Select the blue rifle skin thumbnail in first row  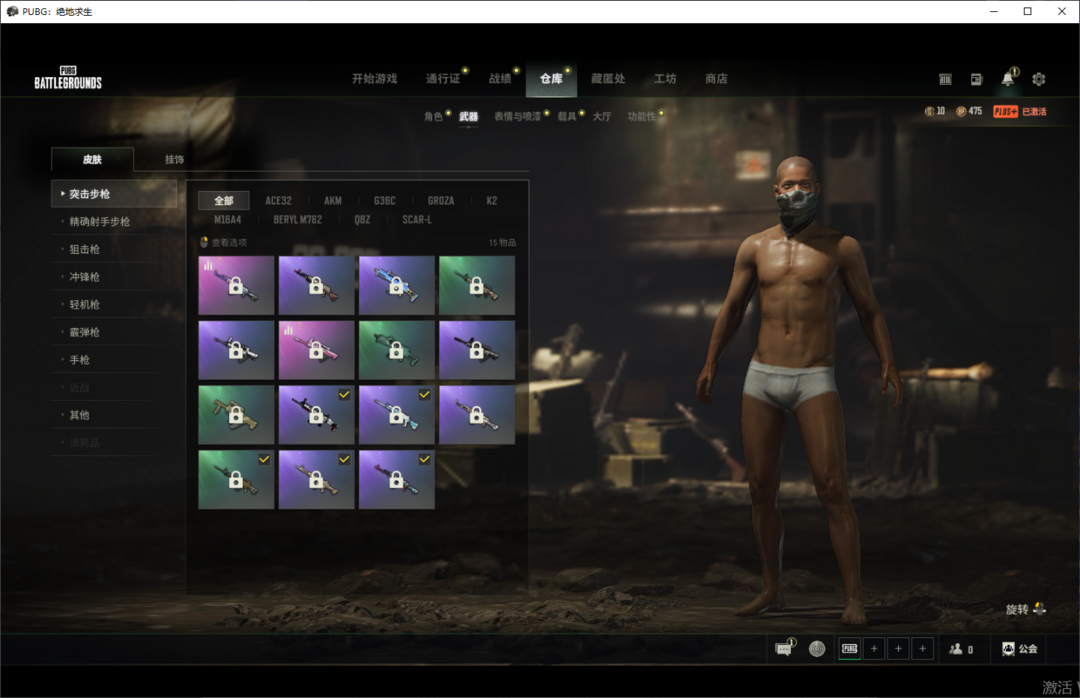tap(397, 285)
